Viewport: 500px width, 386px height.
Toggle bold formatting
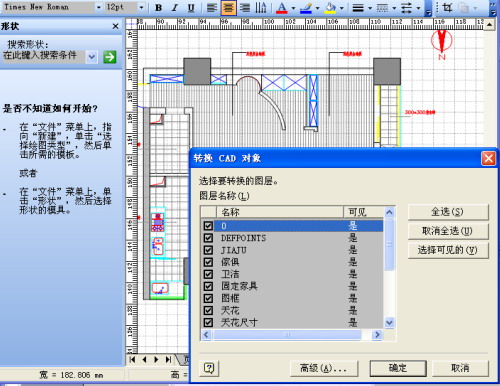tap(159, 8)
